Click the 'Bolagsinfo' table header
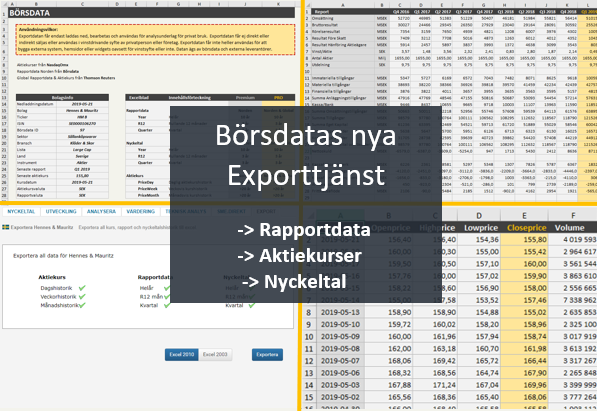 click(62, 98)
